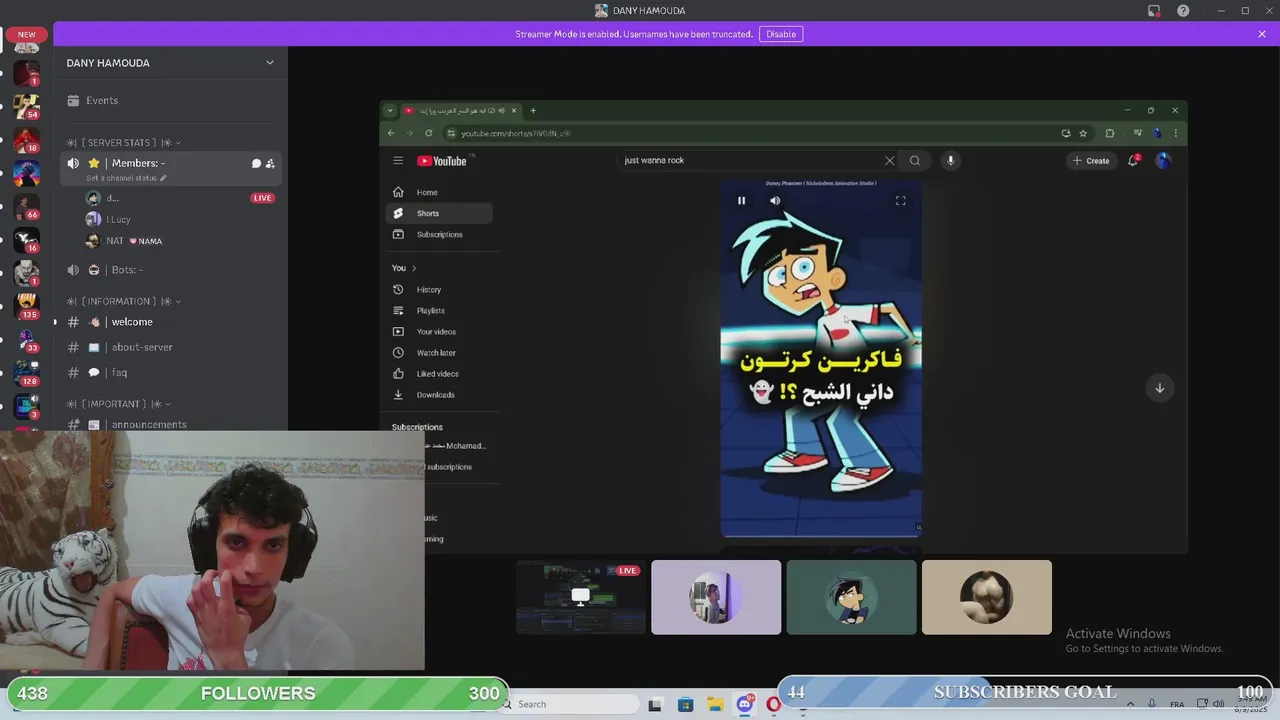1280x720 pixels.
Task: Open YouTube account avatar menu
Action: (1163, 160)
